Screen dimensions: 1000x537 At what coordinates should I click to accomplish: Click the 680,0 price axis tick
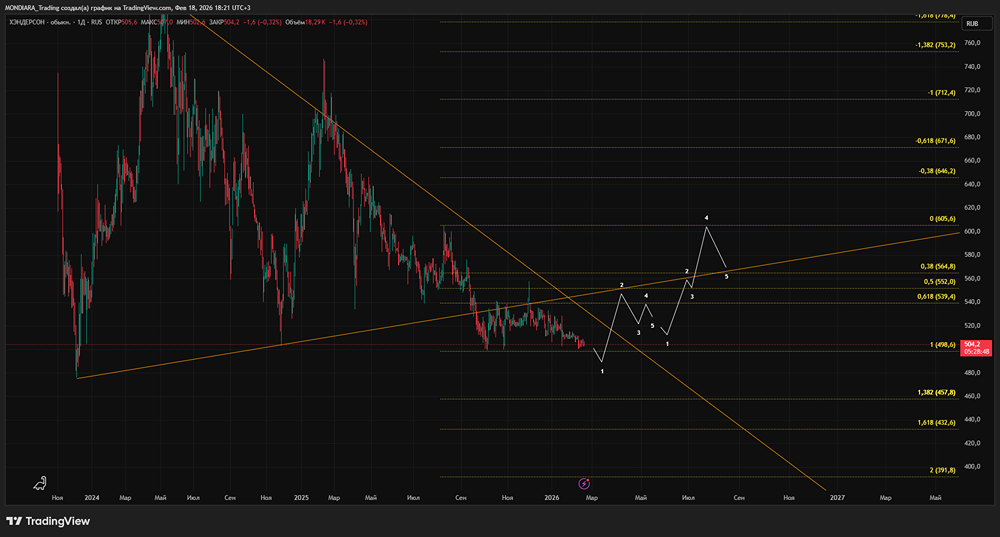click(x=973, y=137)
